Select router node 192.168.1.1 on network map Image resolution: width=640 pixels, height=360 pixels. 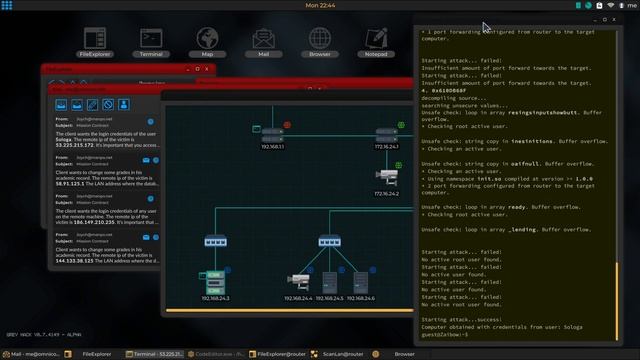tap(272, 135)
